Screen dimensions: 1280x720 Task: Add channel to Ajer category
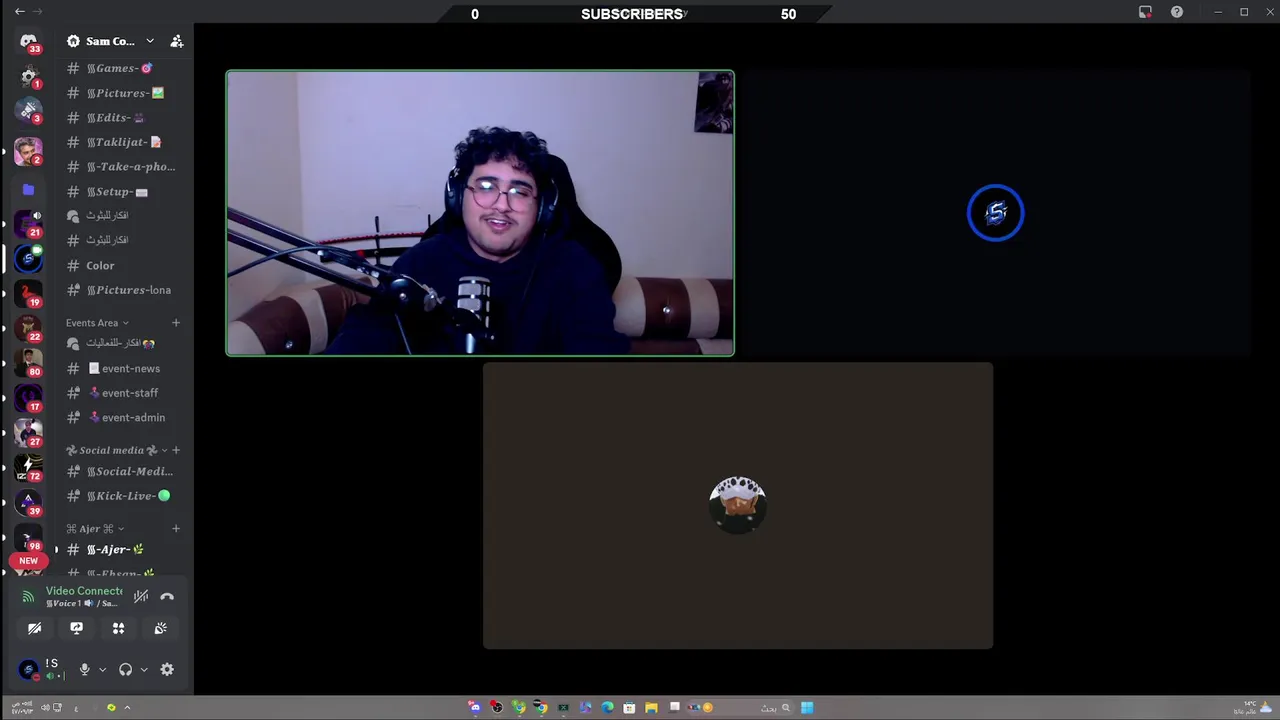click(x=176, y=528)
